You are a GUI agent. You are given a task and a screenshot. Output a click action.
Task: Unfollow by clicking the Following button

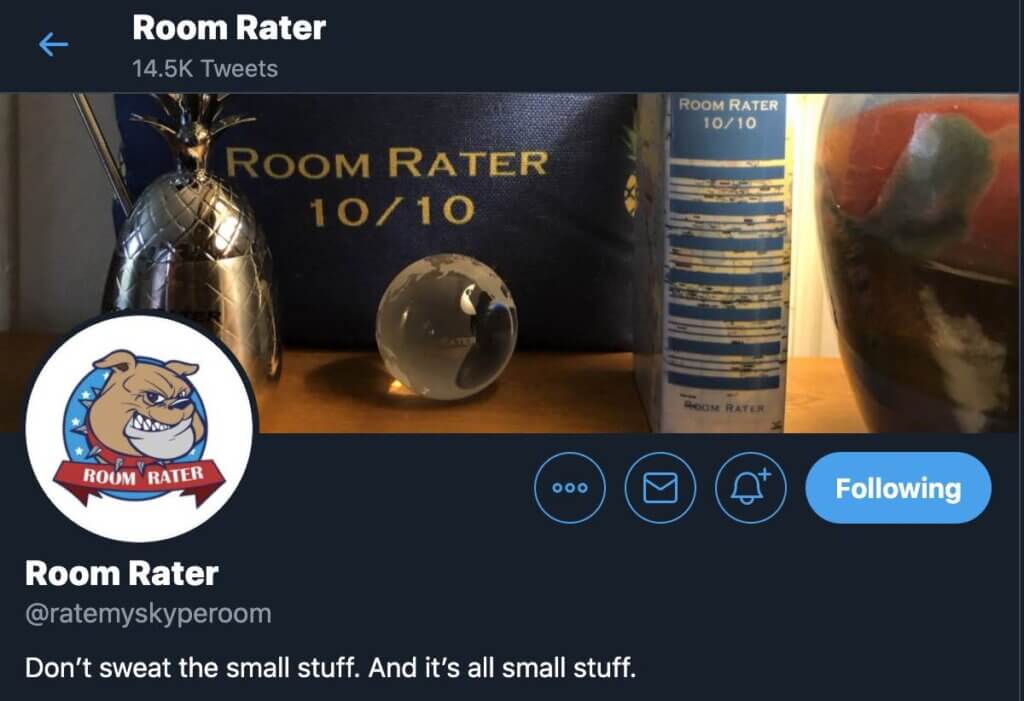coord(898,488)
